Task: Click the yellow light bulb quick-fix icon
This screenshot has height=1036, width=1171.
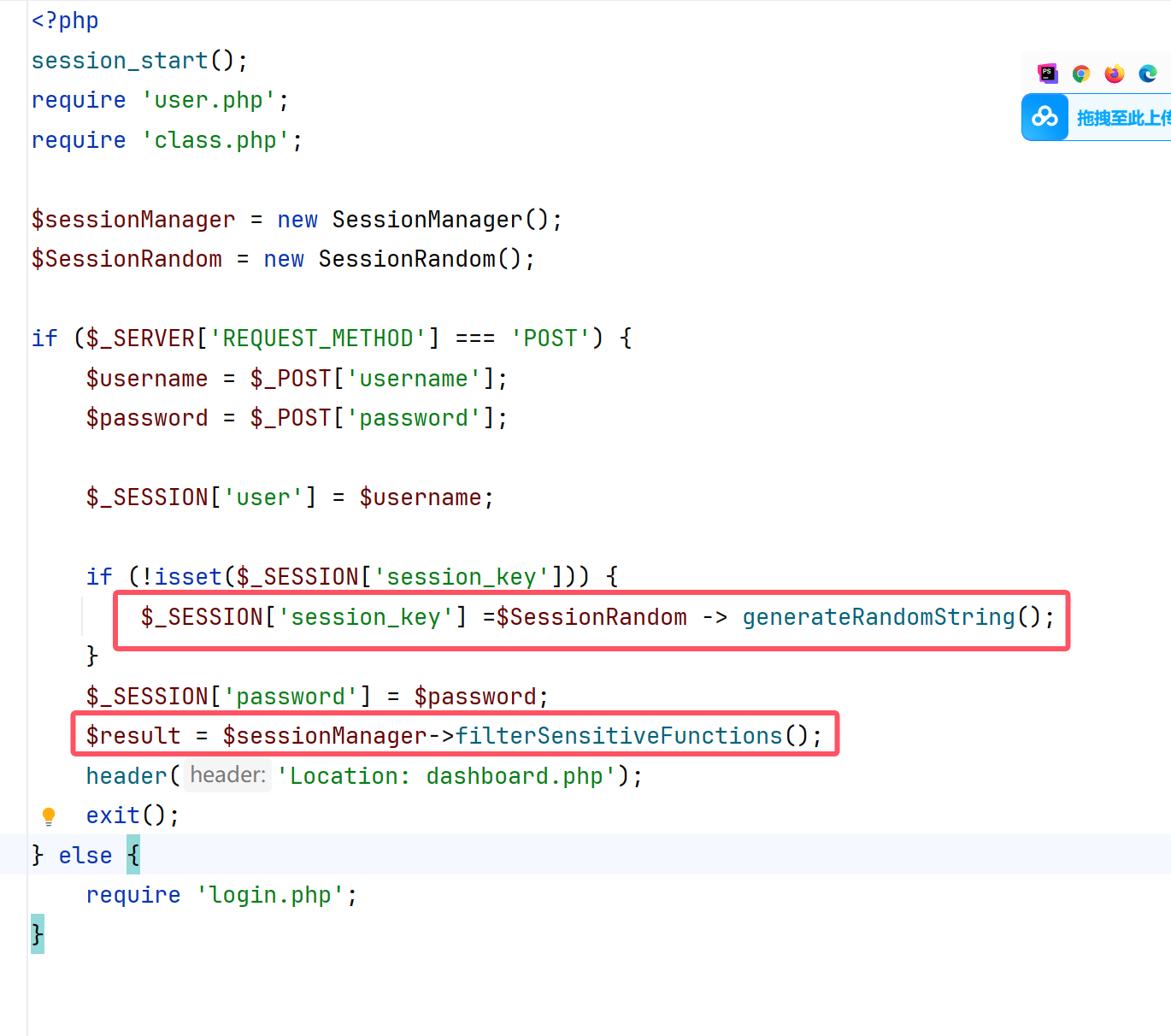Action: tap(49, 816)
